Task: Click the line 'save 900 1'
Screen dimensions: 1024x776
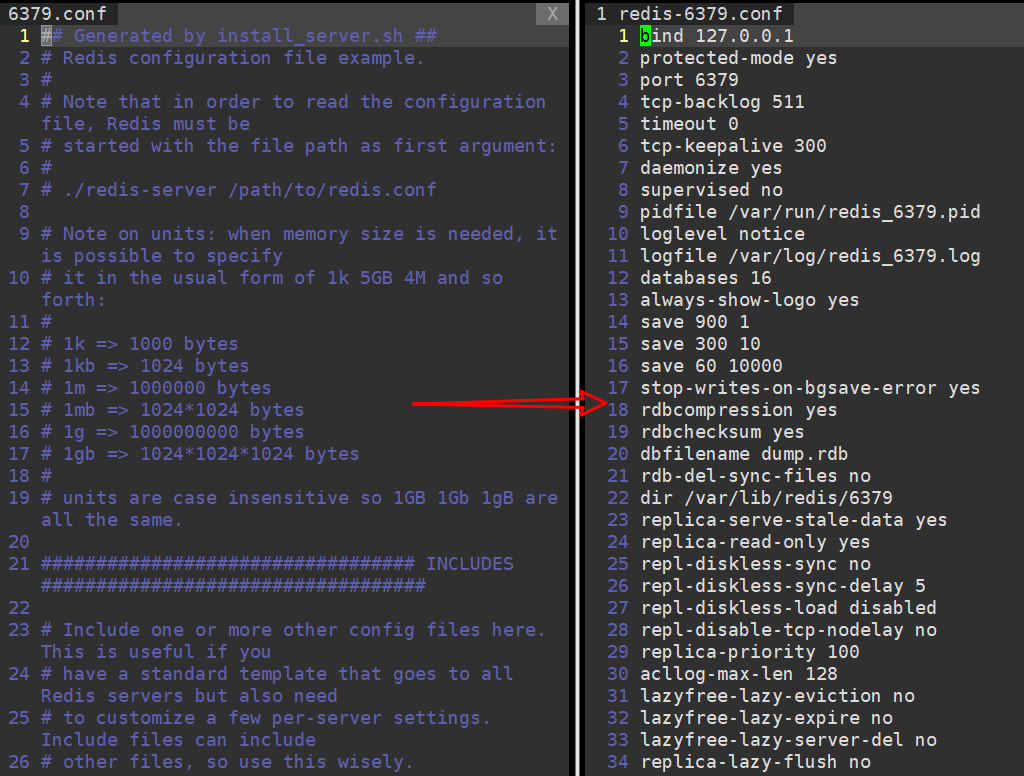Action: (694, 322)
